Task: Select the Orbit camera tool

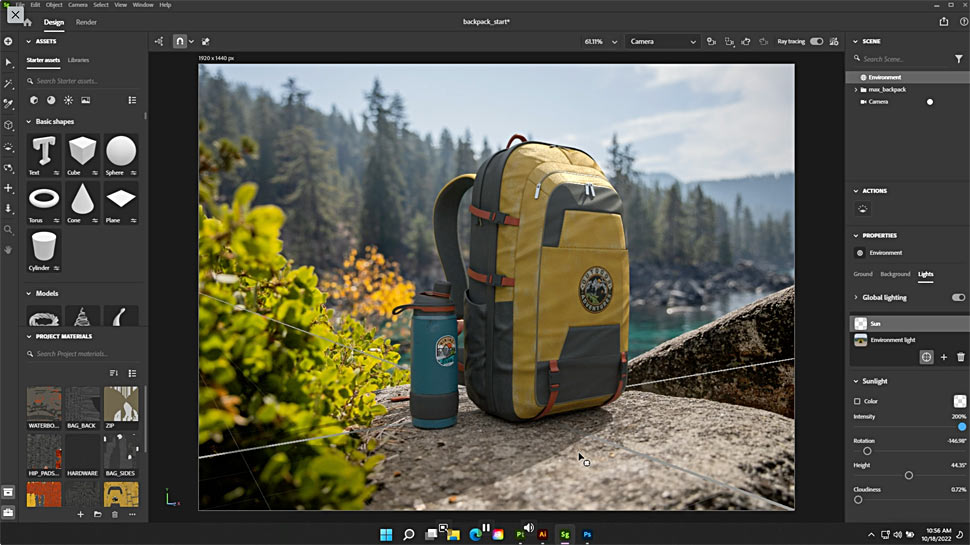Action: click(8, 168)
